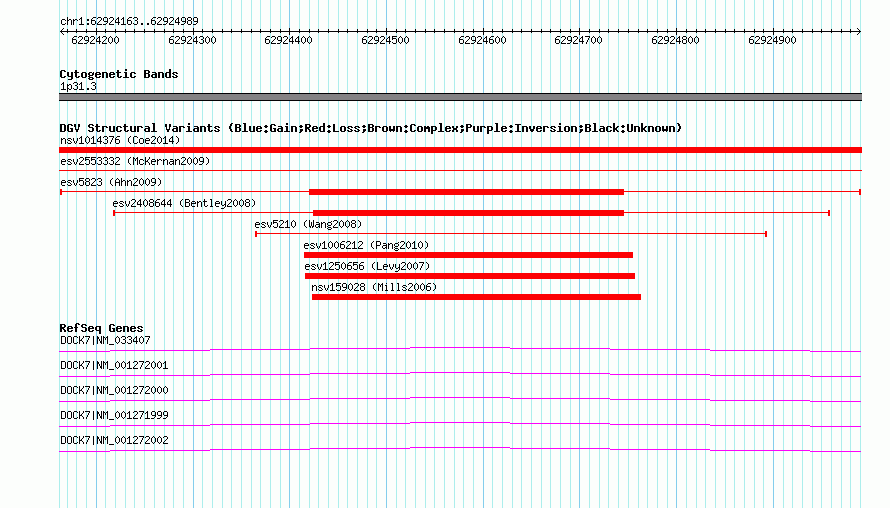
Task: Click the magenta DOCK7|NM_001271999 gene line
Action: pos(460,424)
